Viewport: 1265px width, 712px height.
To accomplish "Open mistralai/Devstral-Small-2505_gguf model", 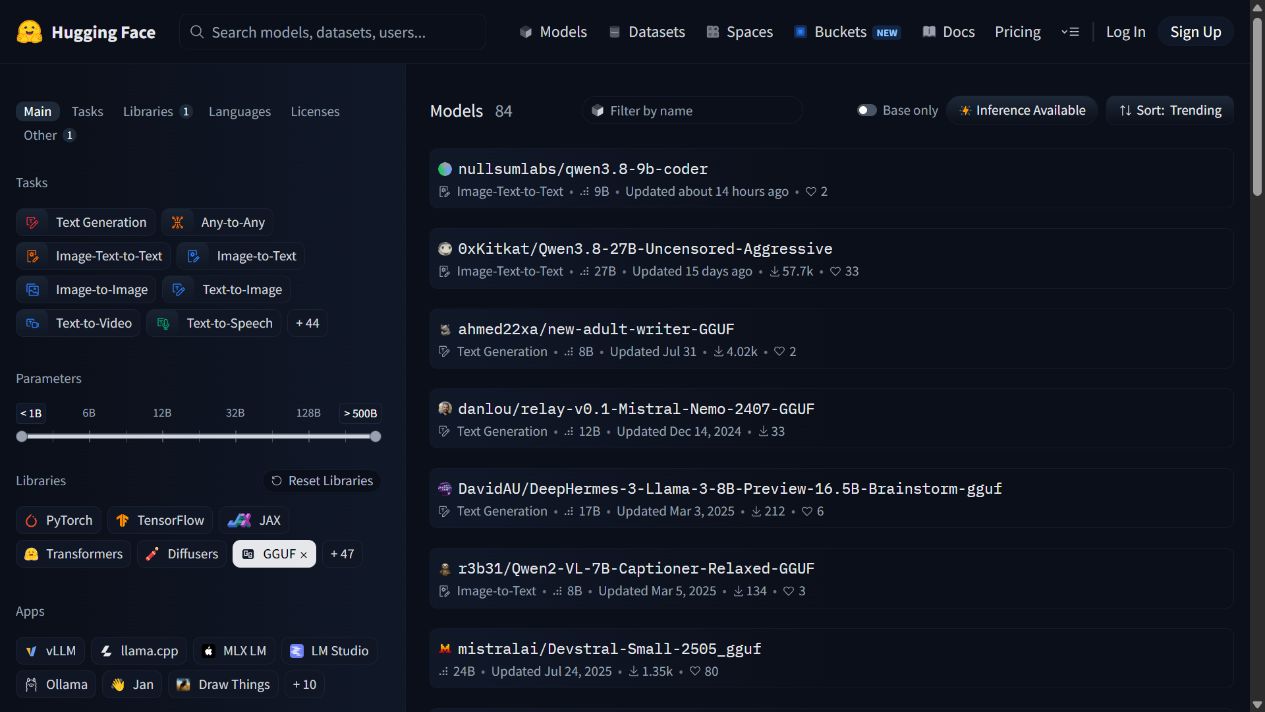I will click(x=831, y=658).
